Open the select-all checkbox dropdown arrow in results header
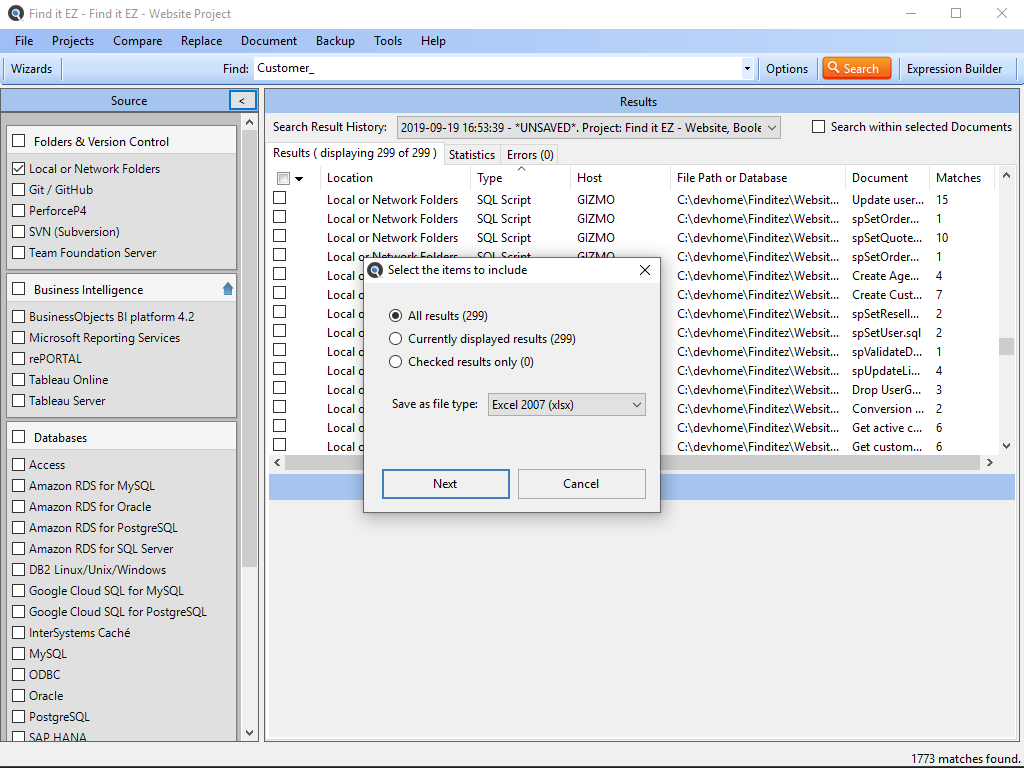Image resolution: width=1024 pixels, height=768 pixels. [299, 179]
